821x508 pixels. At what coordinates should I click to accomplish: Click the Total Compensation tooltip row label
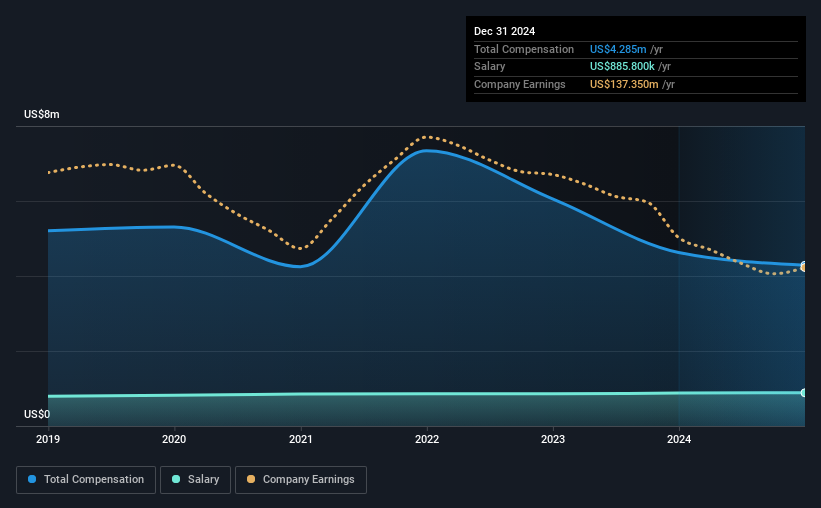524,49
